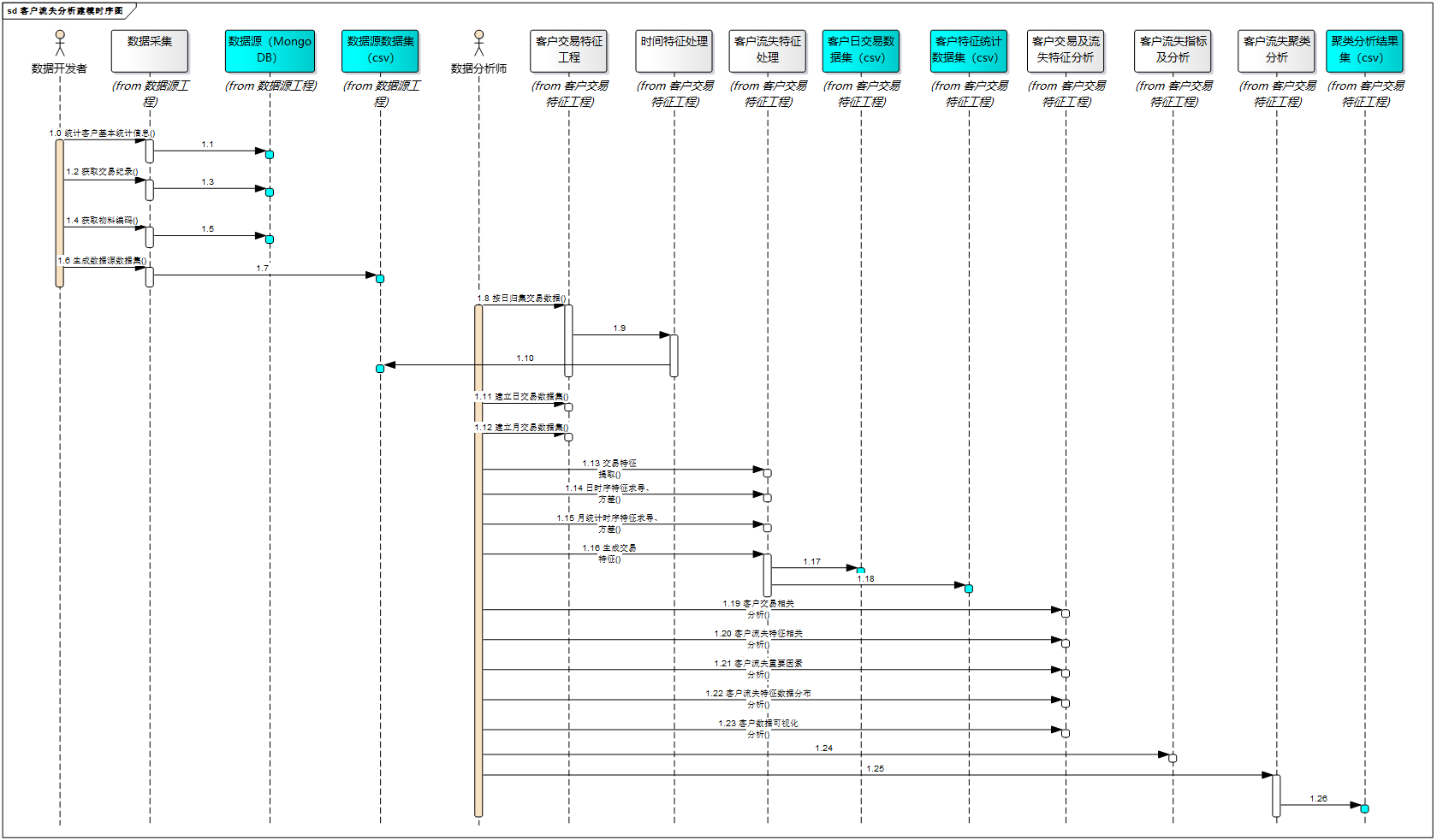The image size is (1437, 840).
Task: Select the activation bar on 客户流失聚类分析 lifeline
Action: pos(1276,796)
